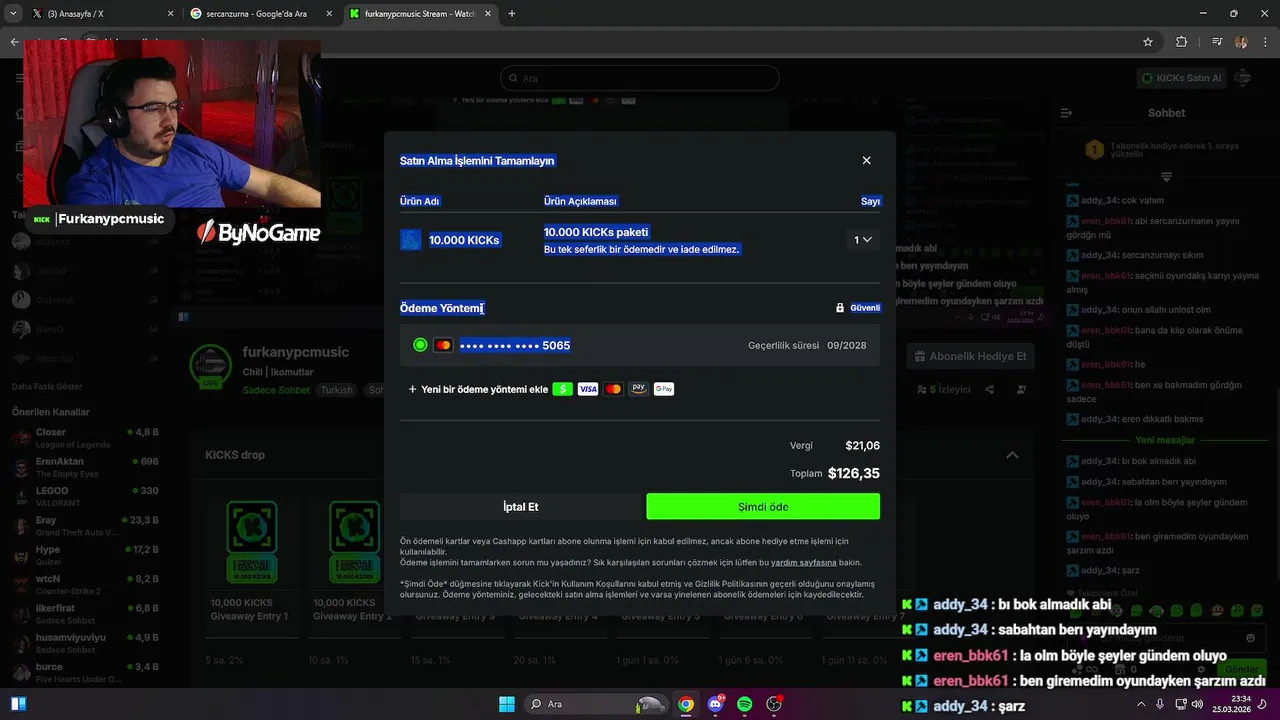
Task: Bookmark this page with the star icon
Action: (1148, 42)
